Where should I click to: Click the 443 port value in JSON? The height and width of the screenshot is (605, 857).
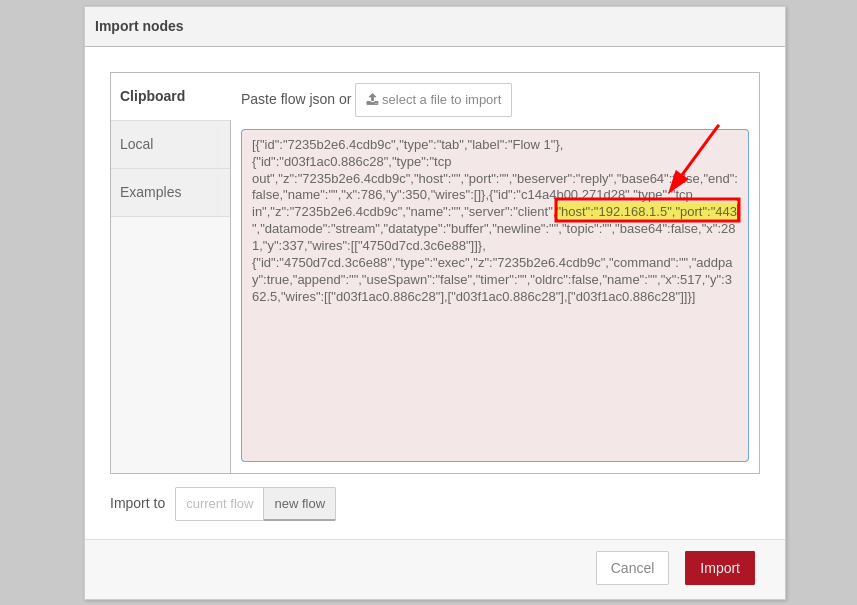point(724,211)
